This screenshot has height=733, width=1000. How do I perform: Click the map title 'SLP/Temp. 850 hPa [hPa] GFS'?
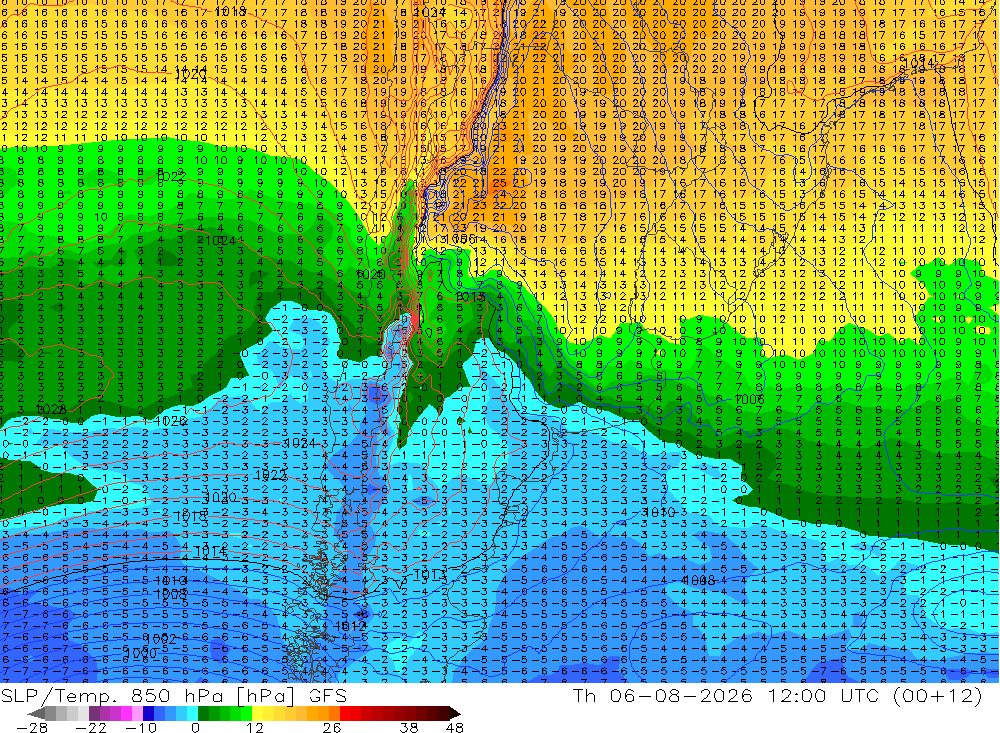(173, 695)
